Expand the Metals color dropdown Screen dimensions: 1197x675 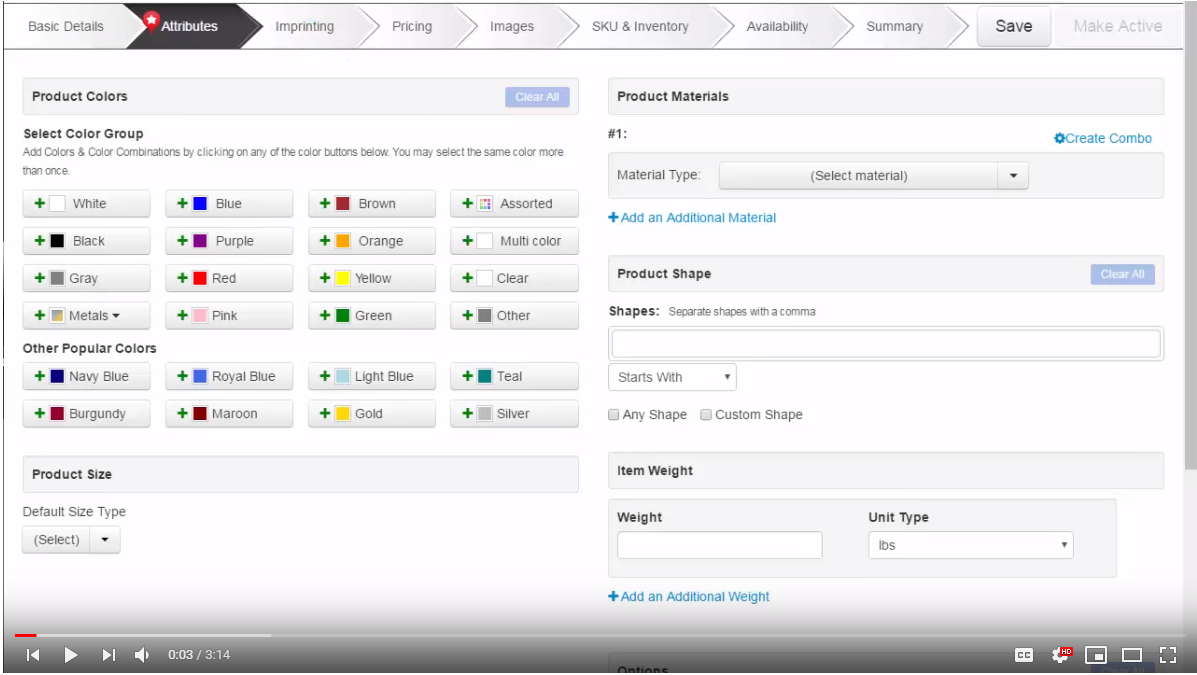point(86,315)
